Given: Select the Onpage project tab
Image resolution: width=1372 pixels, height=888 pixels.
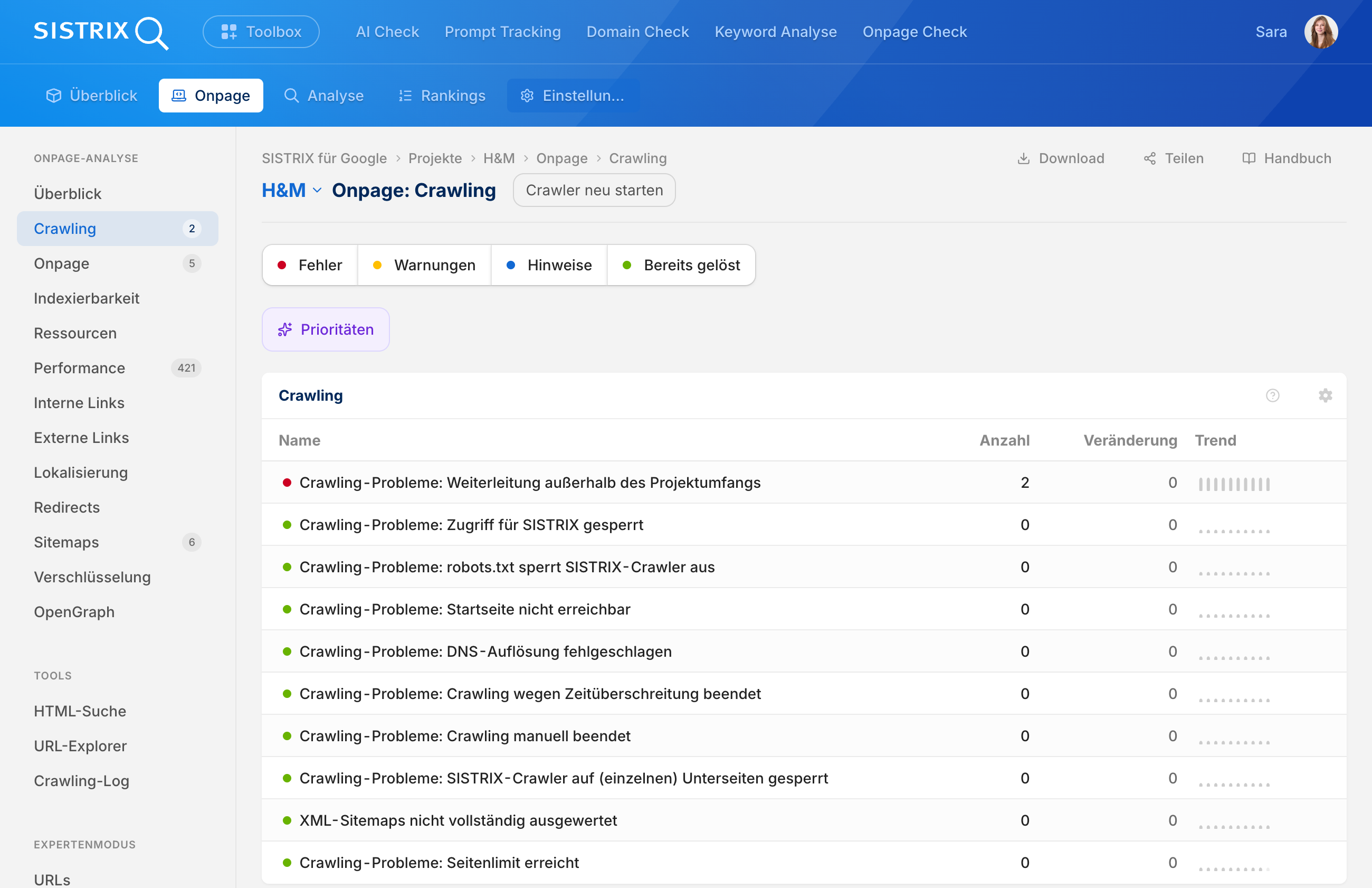Looking at the screenshot, I should click(x=211, y=96).
